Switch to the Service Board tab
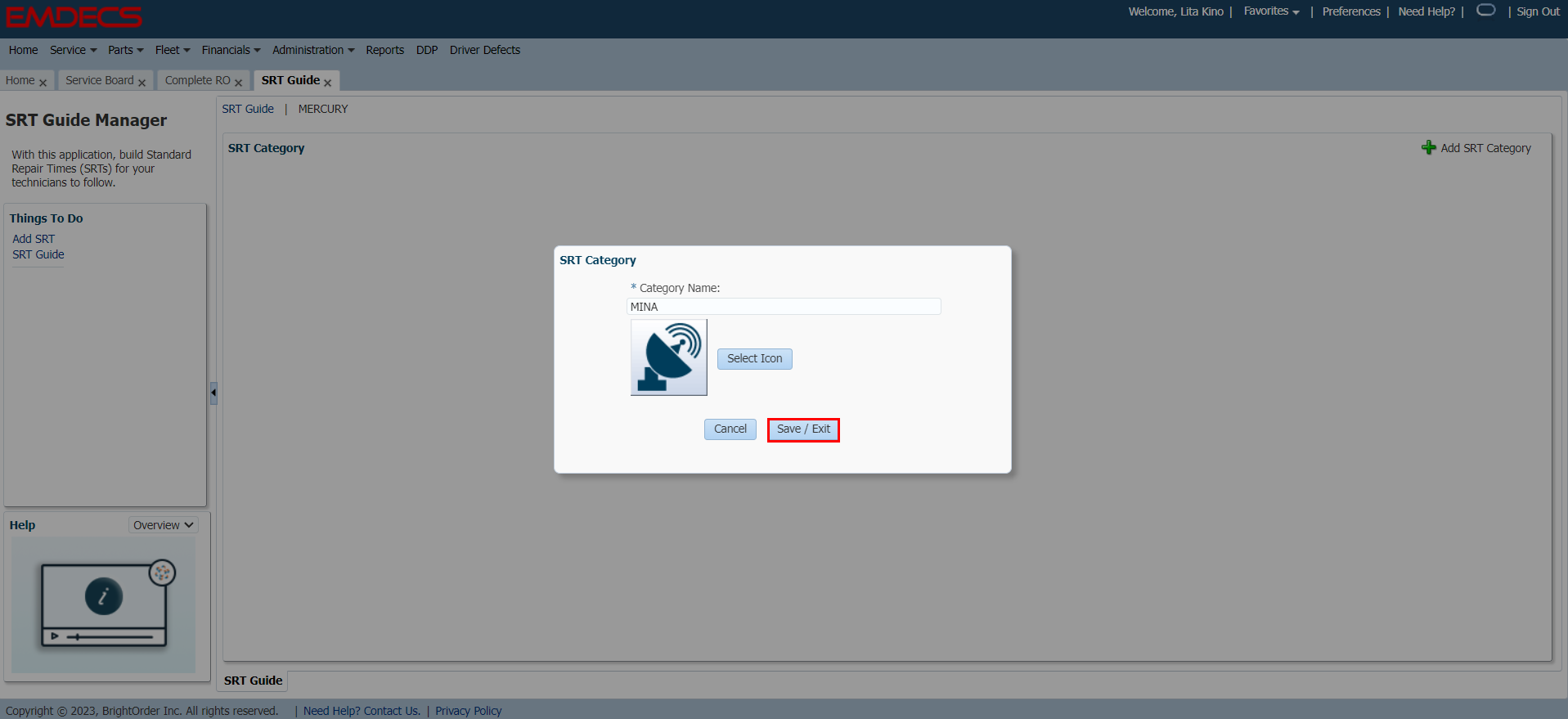Viewport: 1568px width, 719px height. pyautogui.click(x=99, y=80)
